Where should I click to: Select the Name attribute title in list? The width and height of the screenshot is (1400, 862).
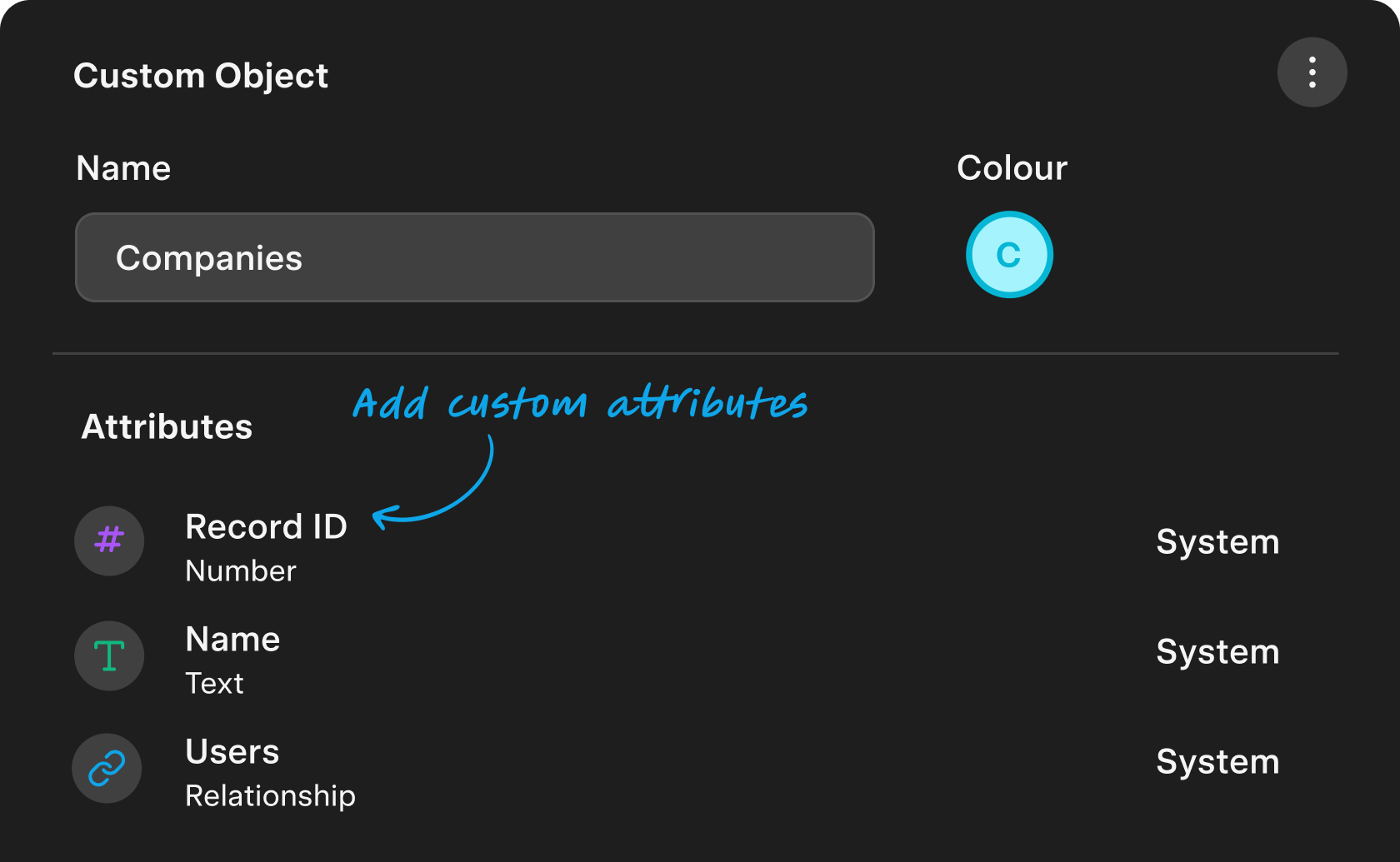tap(232, 640)
